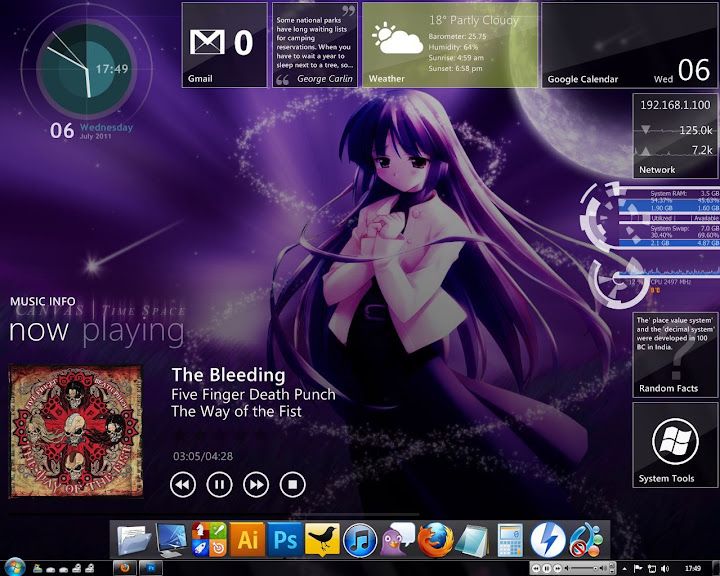720x576 pixels.
Task: Click the elapsed time 03:05/04:28
Action: (x=203, y=456)
